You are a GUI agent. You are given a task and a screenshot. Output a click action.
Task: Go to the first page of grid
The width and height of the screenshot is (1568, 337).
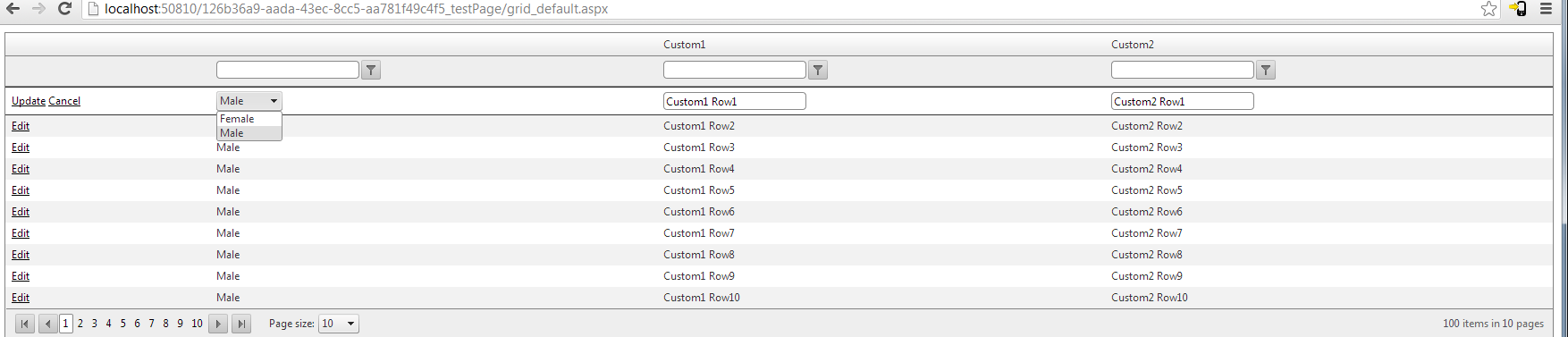[x=25, y=324]
